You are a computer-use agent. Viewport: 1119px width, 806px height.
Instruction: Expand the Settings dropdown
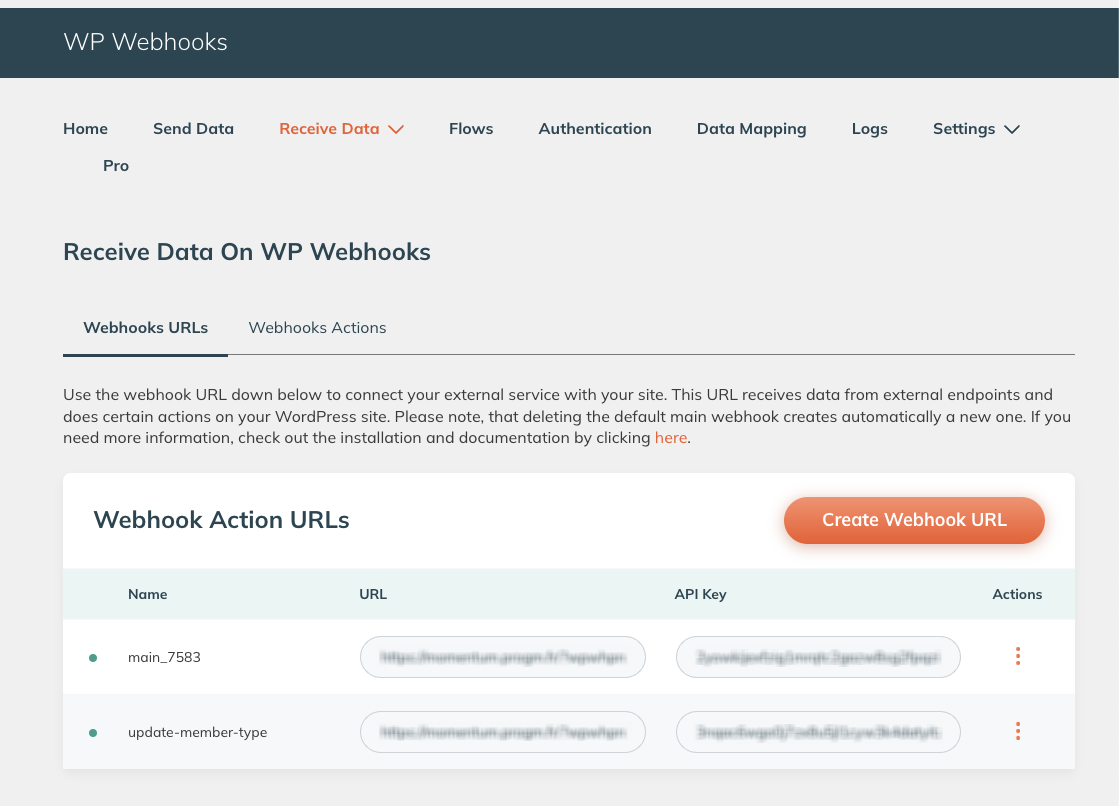click(x=975, y=128)
